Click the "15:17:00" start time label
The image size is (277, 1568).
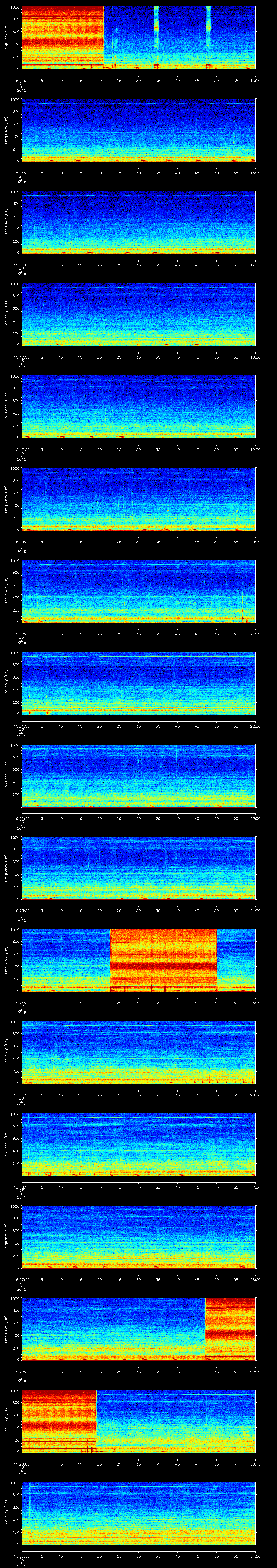(x=21, y=357)
